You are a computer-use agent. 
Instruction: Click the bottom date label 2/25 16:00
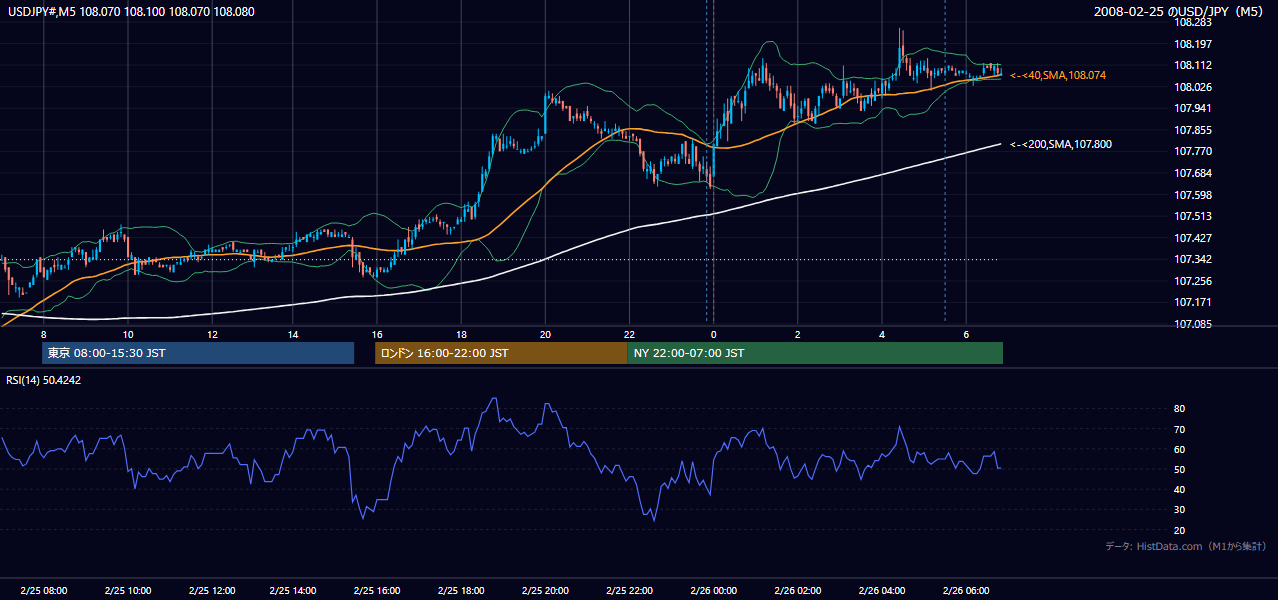click(377, 591)
